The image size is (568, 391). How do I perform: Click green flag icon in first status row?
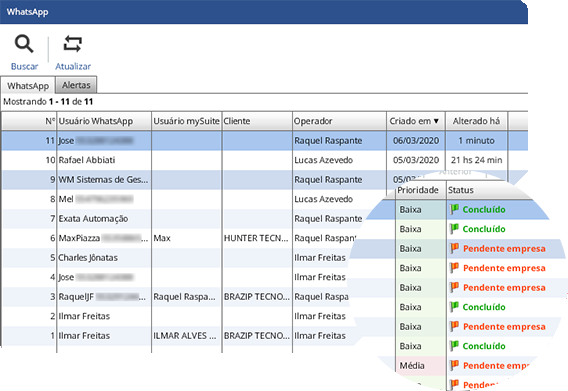(x=454, y=209)
